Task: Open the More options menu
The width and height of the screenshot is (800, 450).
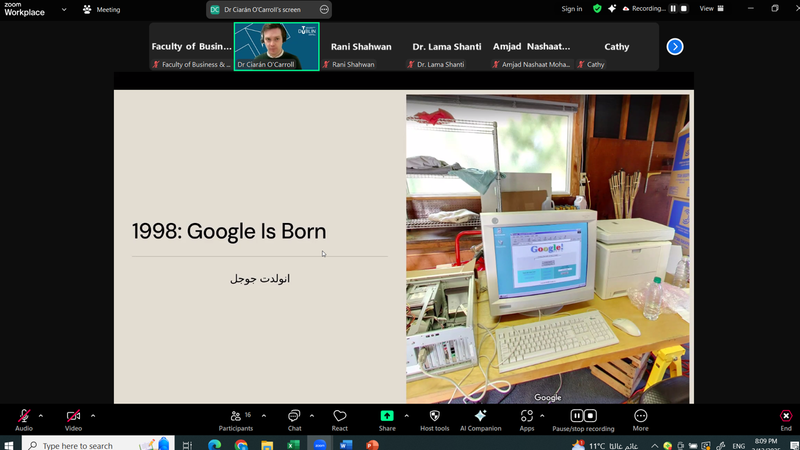Action: (x=640, y=420)
